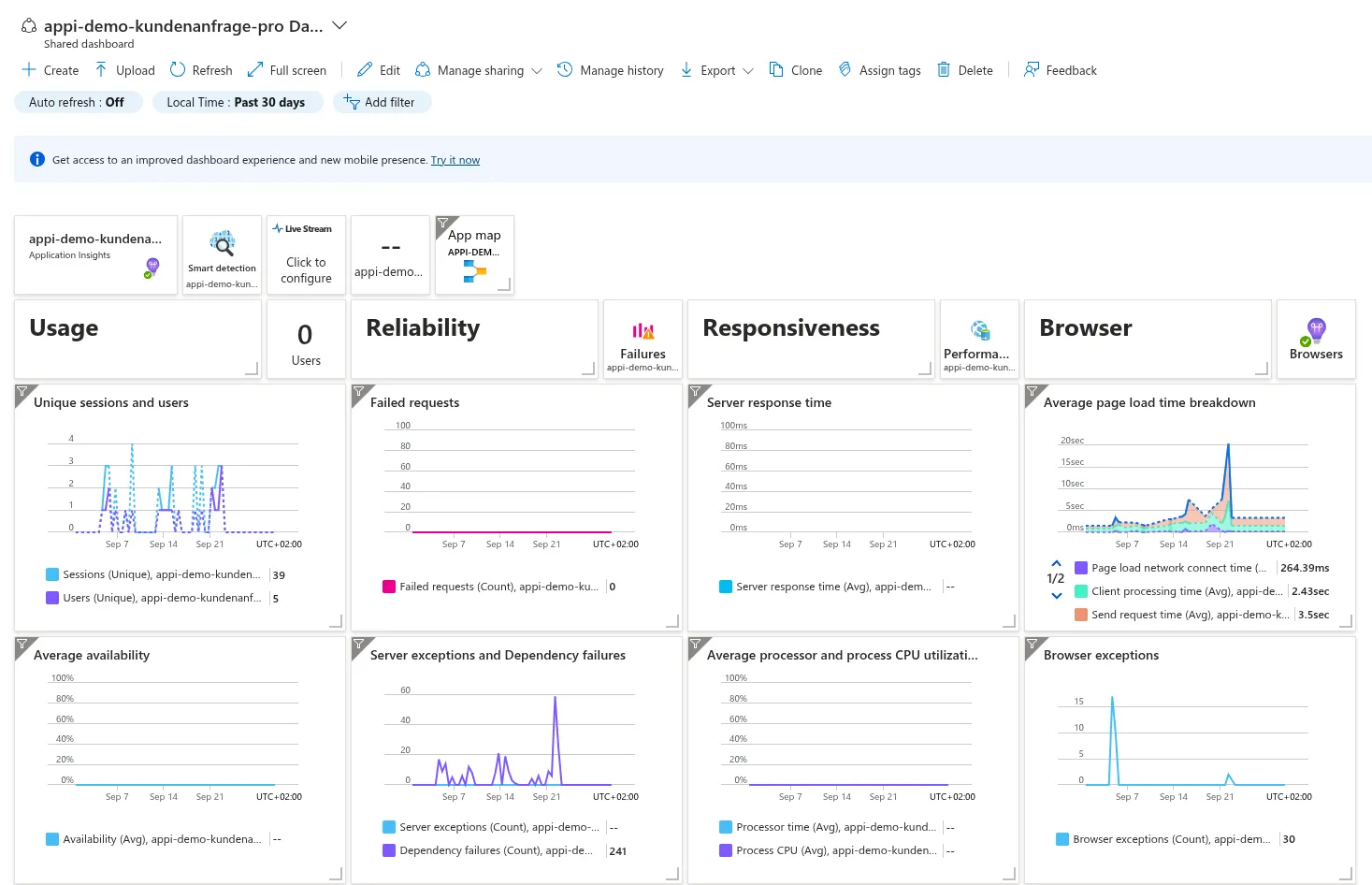The width and height of the screenshot is (1372, 885).
Task: Click the Dependency failures legend swatch
Action: (x=389, y=850)
